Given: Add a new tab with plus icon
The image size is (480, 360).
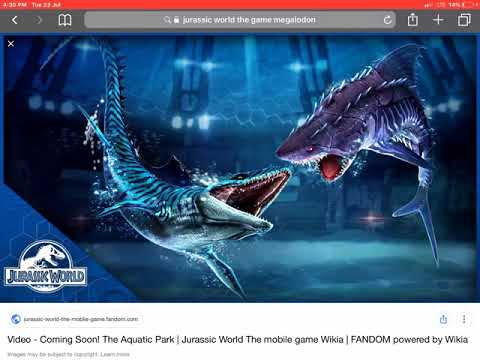Looking at the screenshot, I should point(438,20).
